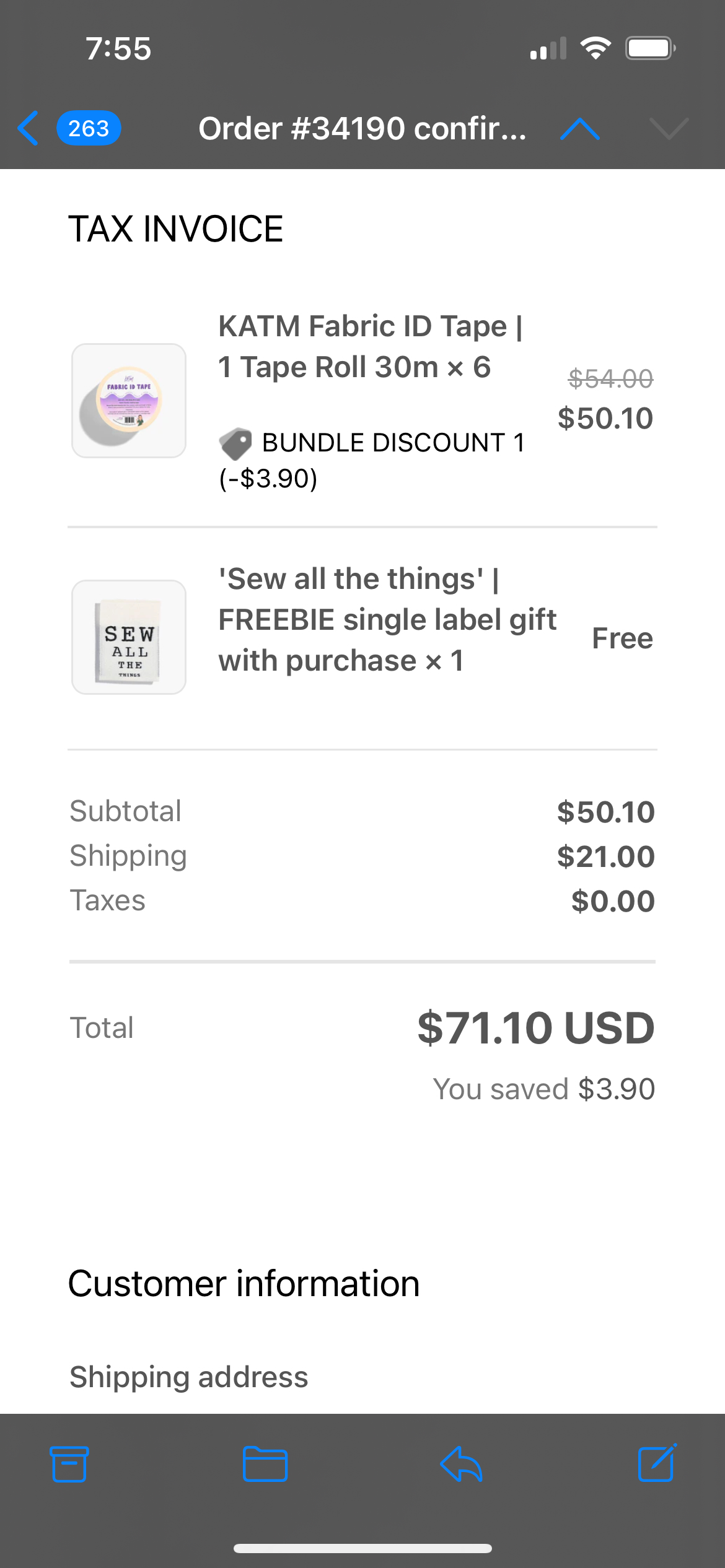
Task: Tap the KATM Fabric ID Tape product title
Action: pos(370,346)
